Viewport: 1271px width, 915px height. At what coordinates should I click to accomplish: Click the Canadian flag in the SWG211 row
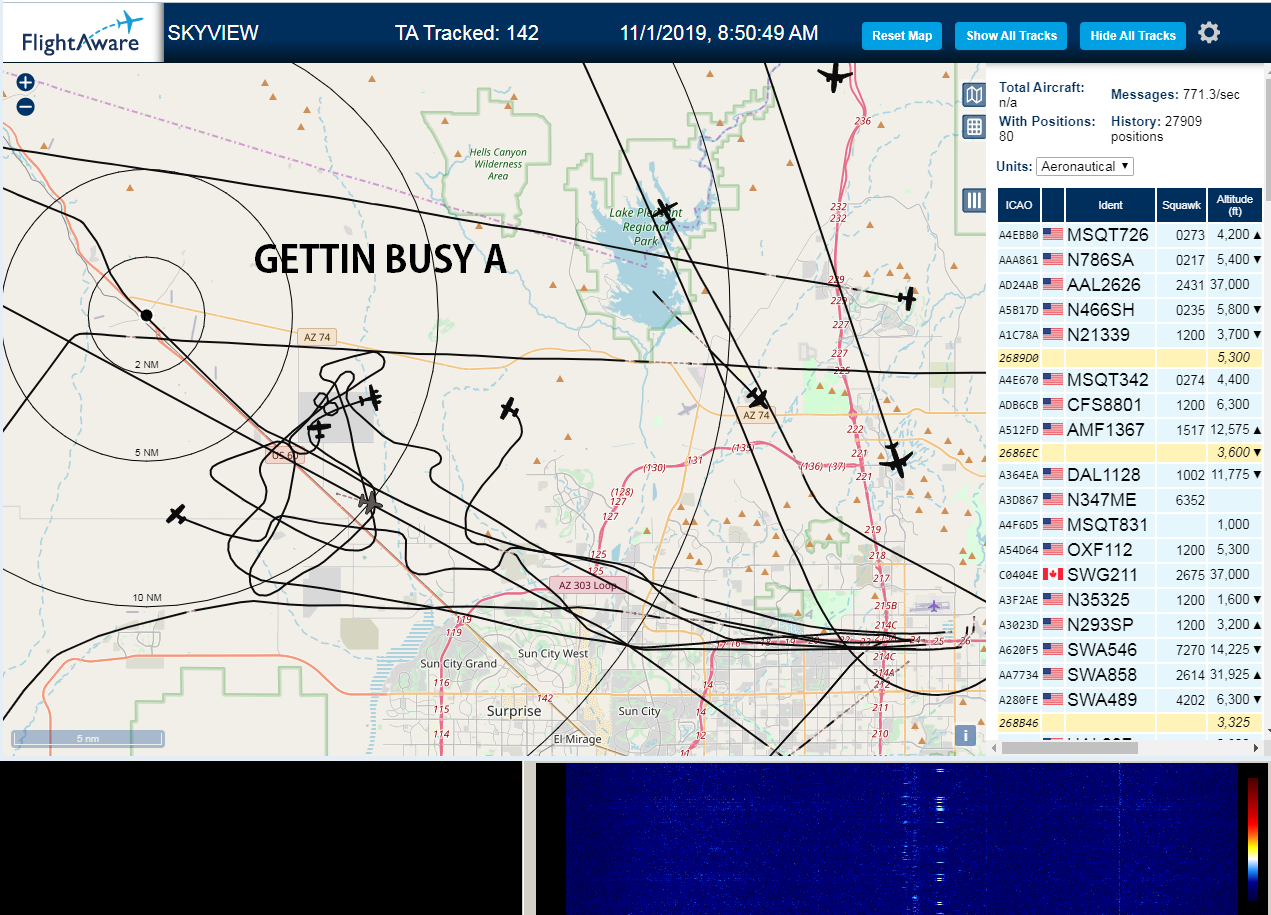point(1053,574)
